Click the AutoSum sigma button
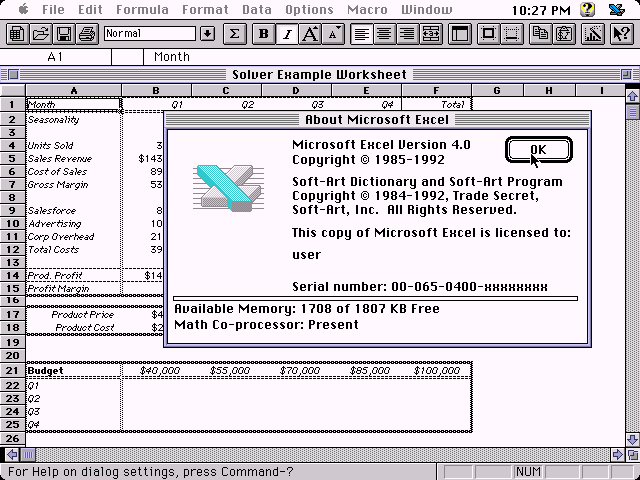 [x=234, y=34]
